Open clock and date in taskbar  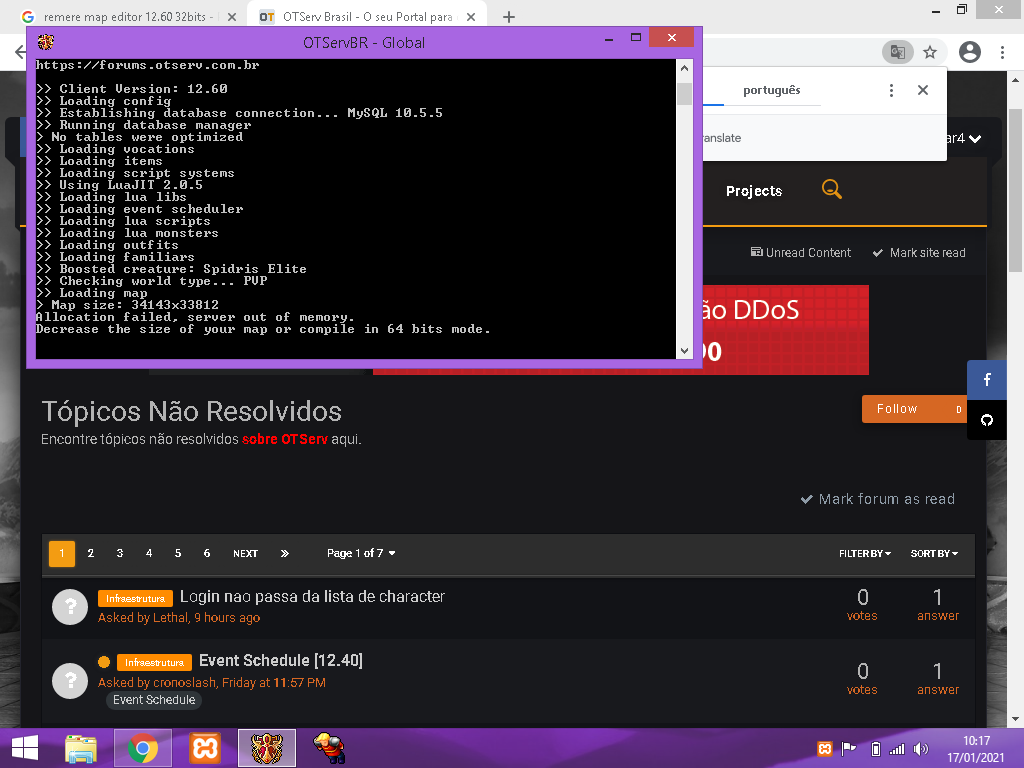976,748
